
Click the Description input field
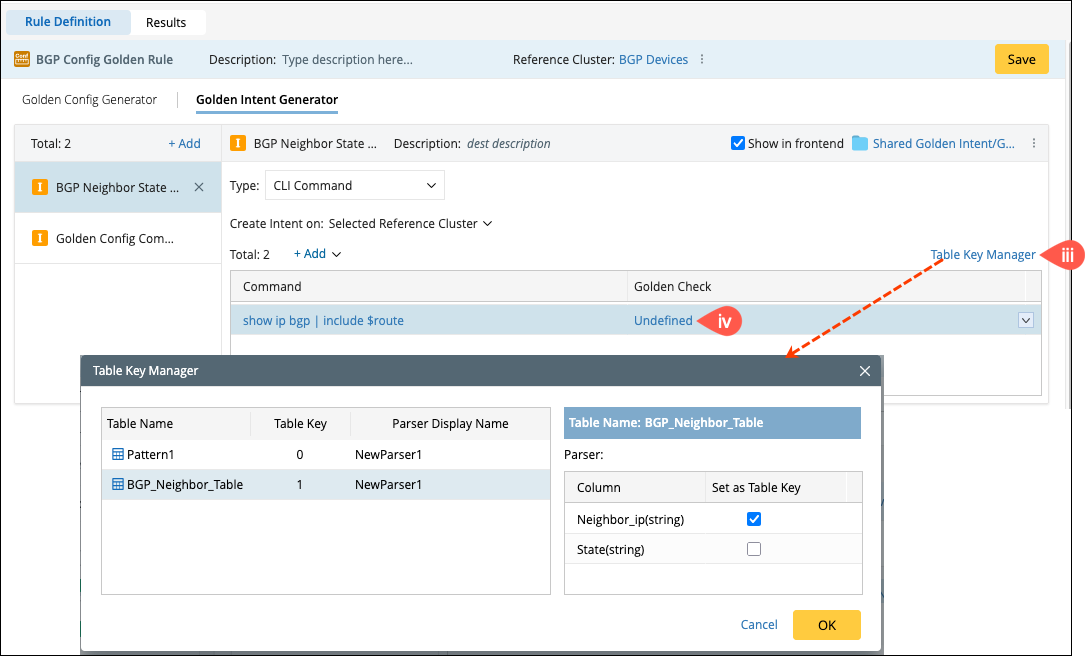pyautogui.click(x=347, y=60)
